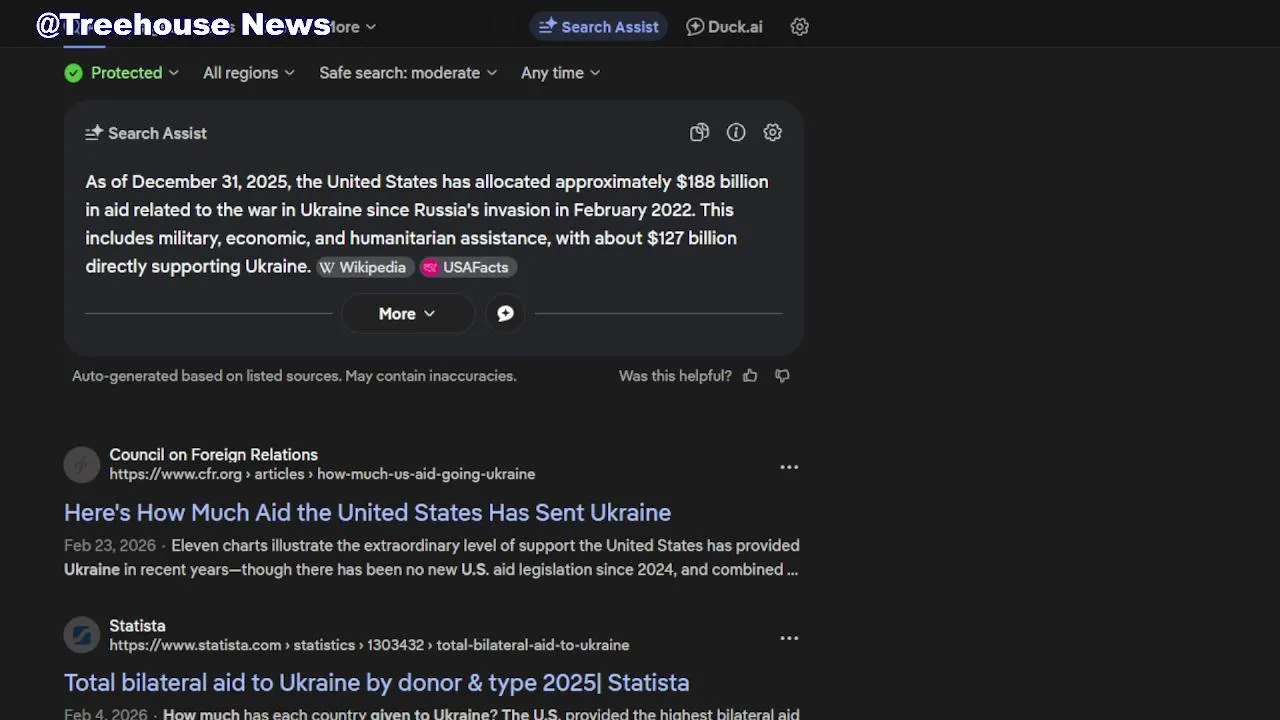Open the USAFacts source chip
Viewport: 1280px width, 720px height.
pyautogui.click(x=468, y=267)
